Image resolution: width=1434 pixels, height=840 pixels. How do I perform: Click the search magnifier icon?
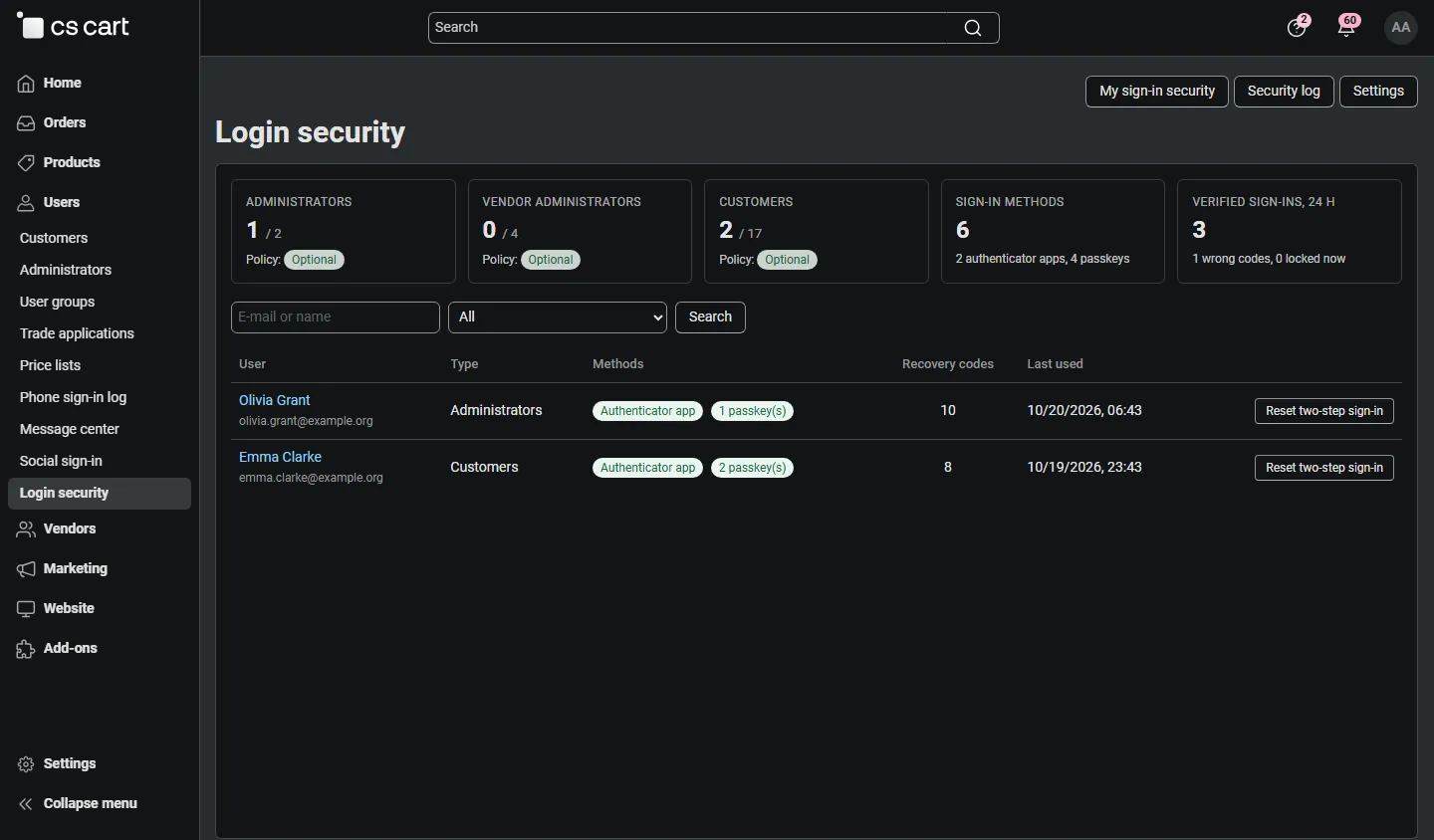(973, 28)
